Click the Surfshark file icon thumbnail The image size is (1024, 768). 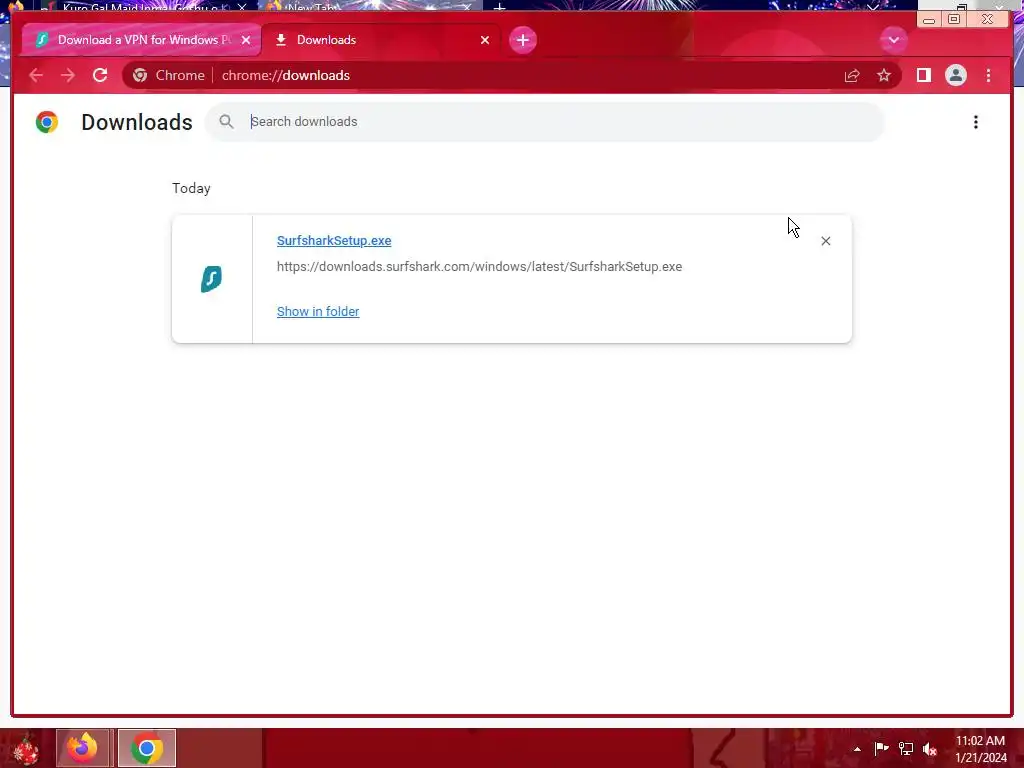211,279
